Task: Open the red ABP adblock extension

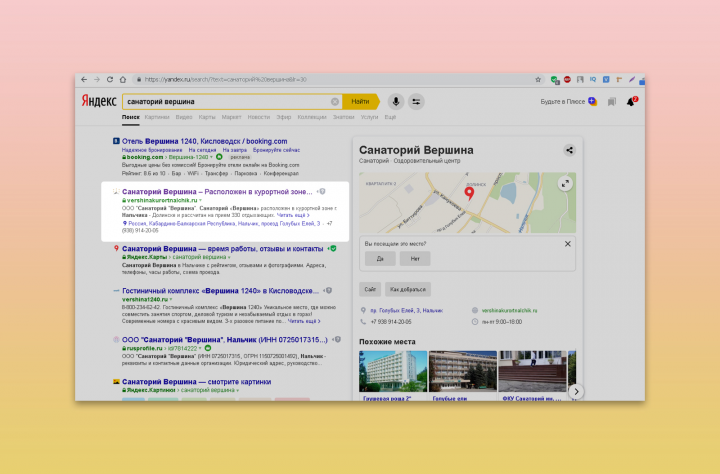Action: pyautogui.click(x=567, y=79)
